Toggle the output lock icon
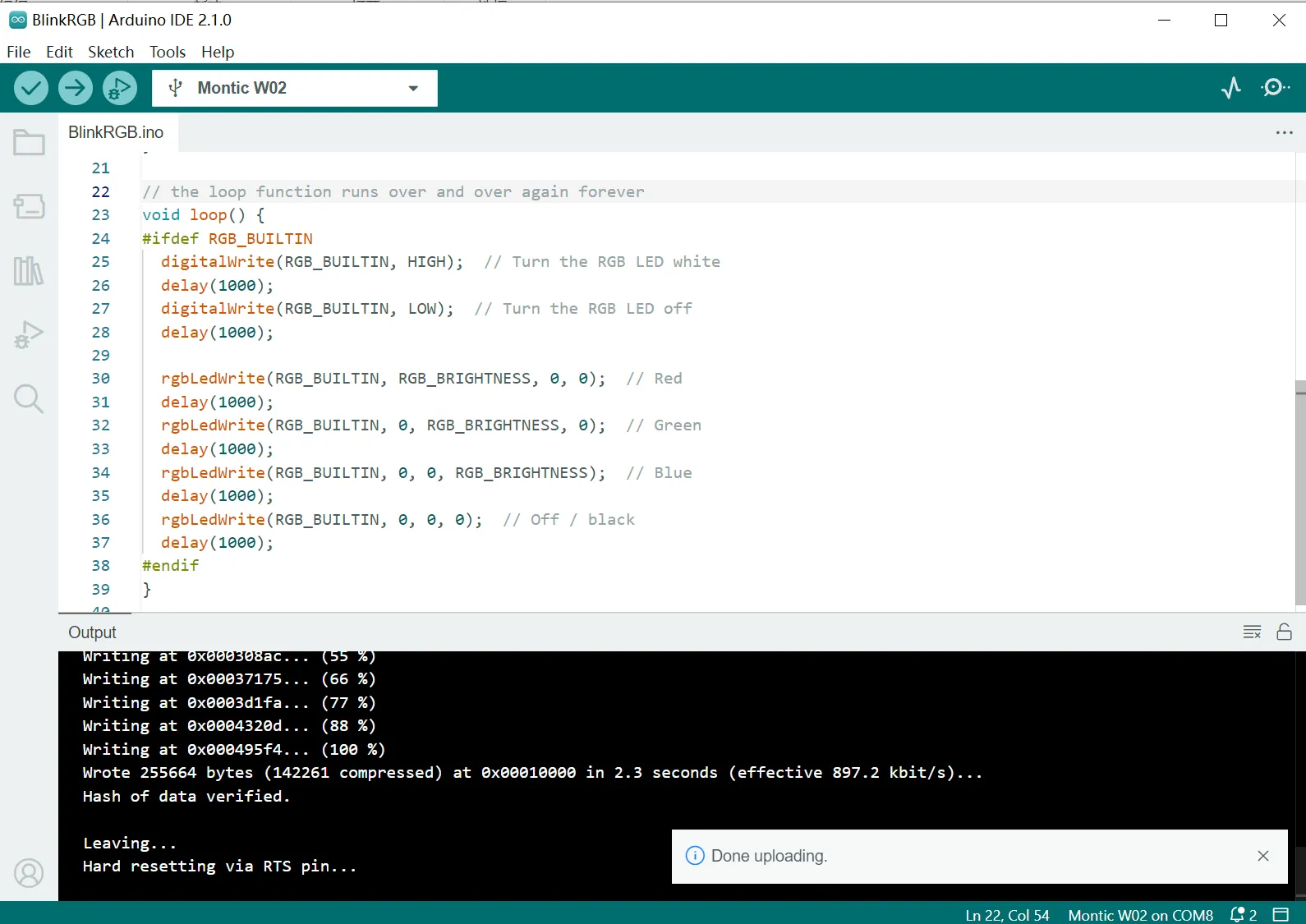 coord(1284,632)
